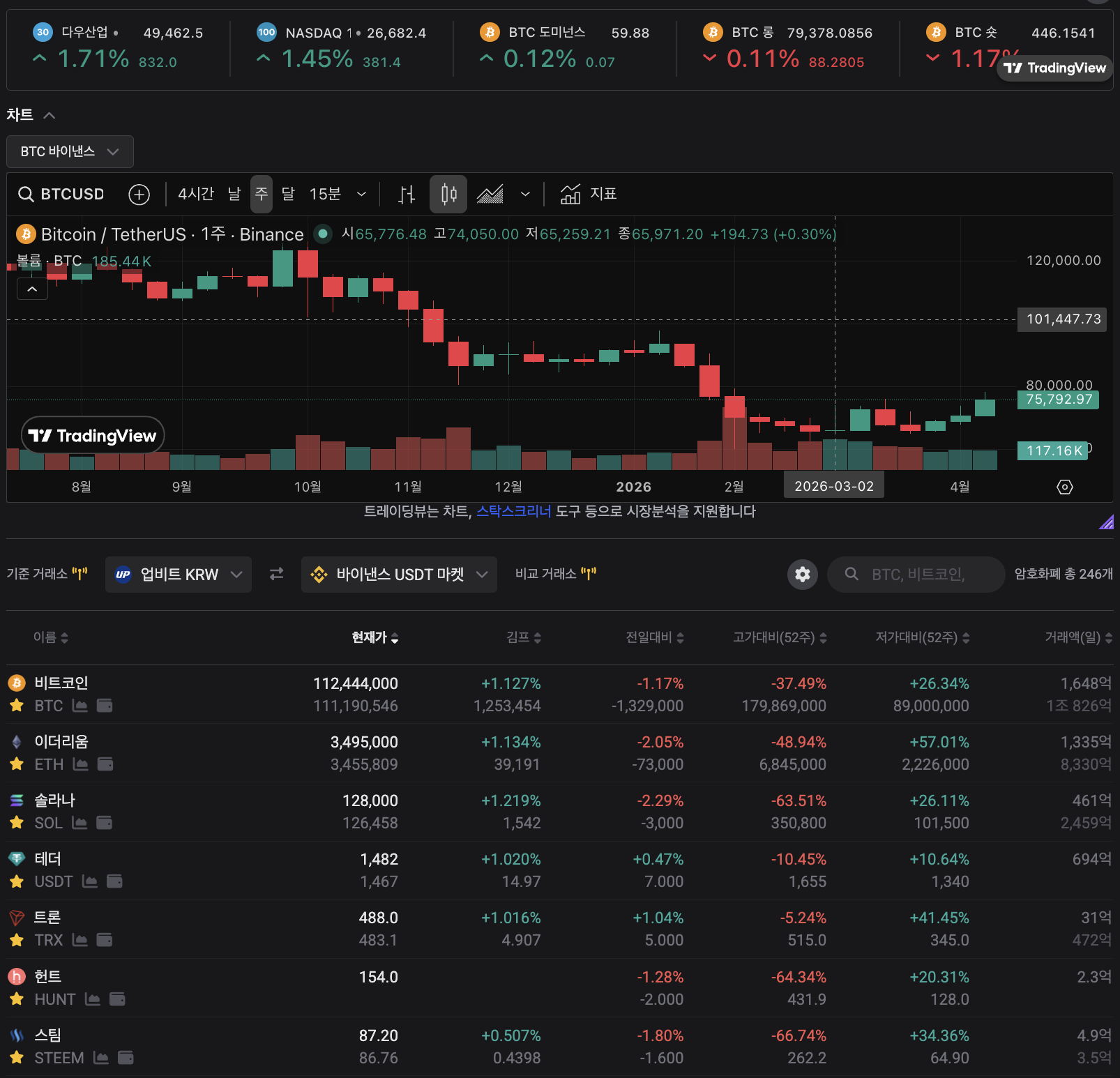The width and height of the screenshot is (1120, 1078).
Task: Open the wallet icon in the HUNT row
Action: pos(117,999)
